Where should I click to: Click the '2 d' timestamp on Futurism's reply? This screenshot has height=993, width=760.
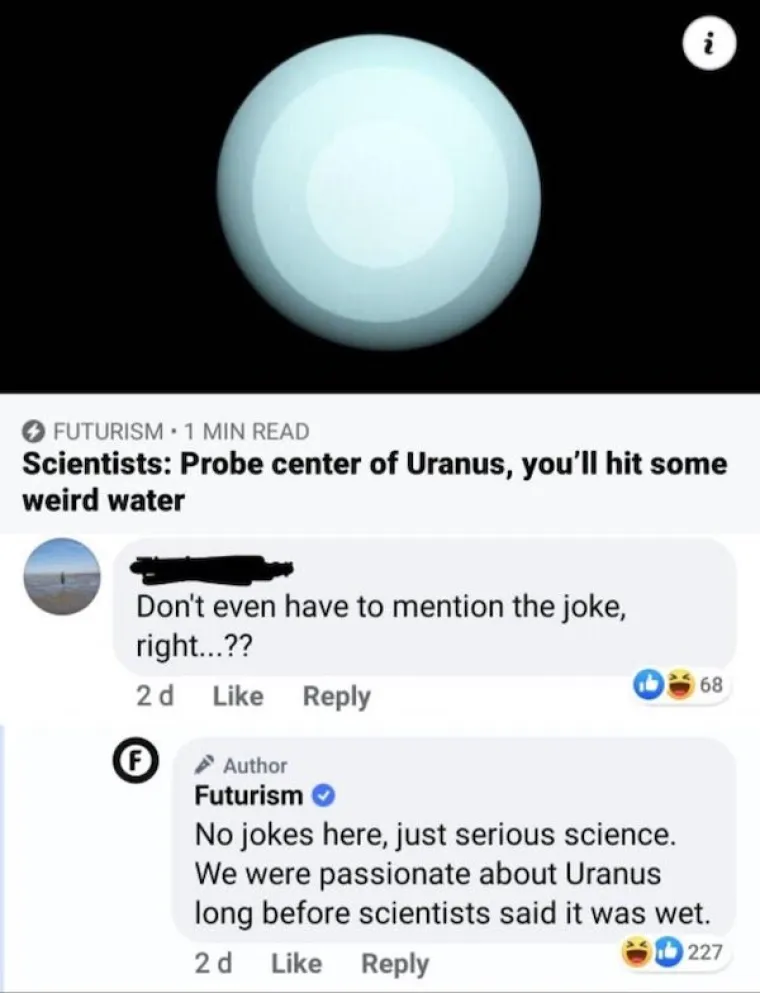[212, 963]
